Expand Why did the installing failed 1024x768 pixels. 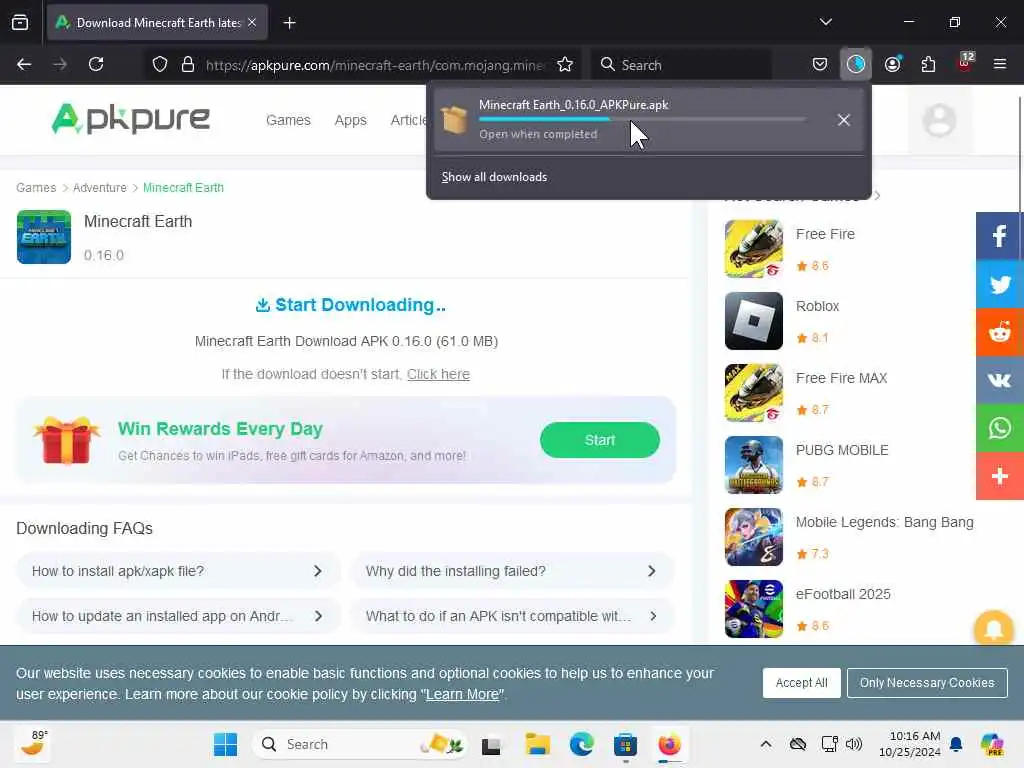click(x=512, y=571)
